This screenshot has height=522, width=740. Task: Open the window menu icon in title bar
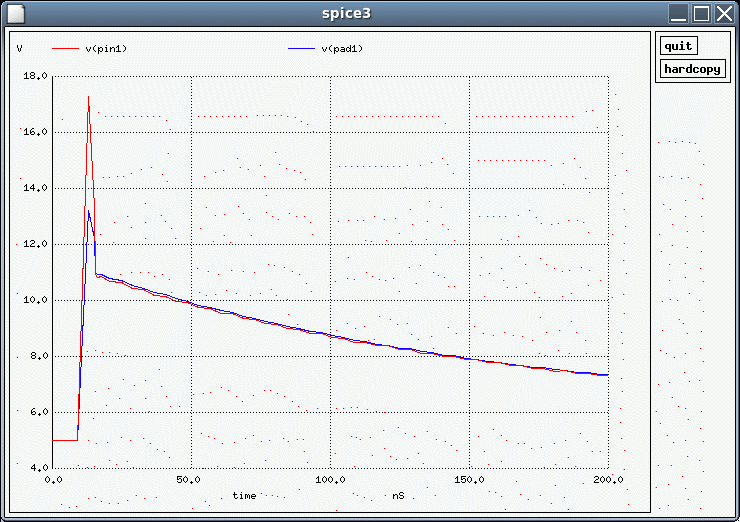pyautogui.click(x=14, y=13)
